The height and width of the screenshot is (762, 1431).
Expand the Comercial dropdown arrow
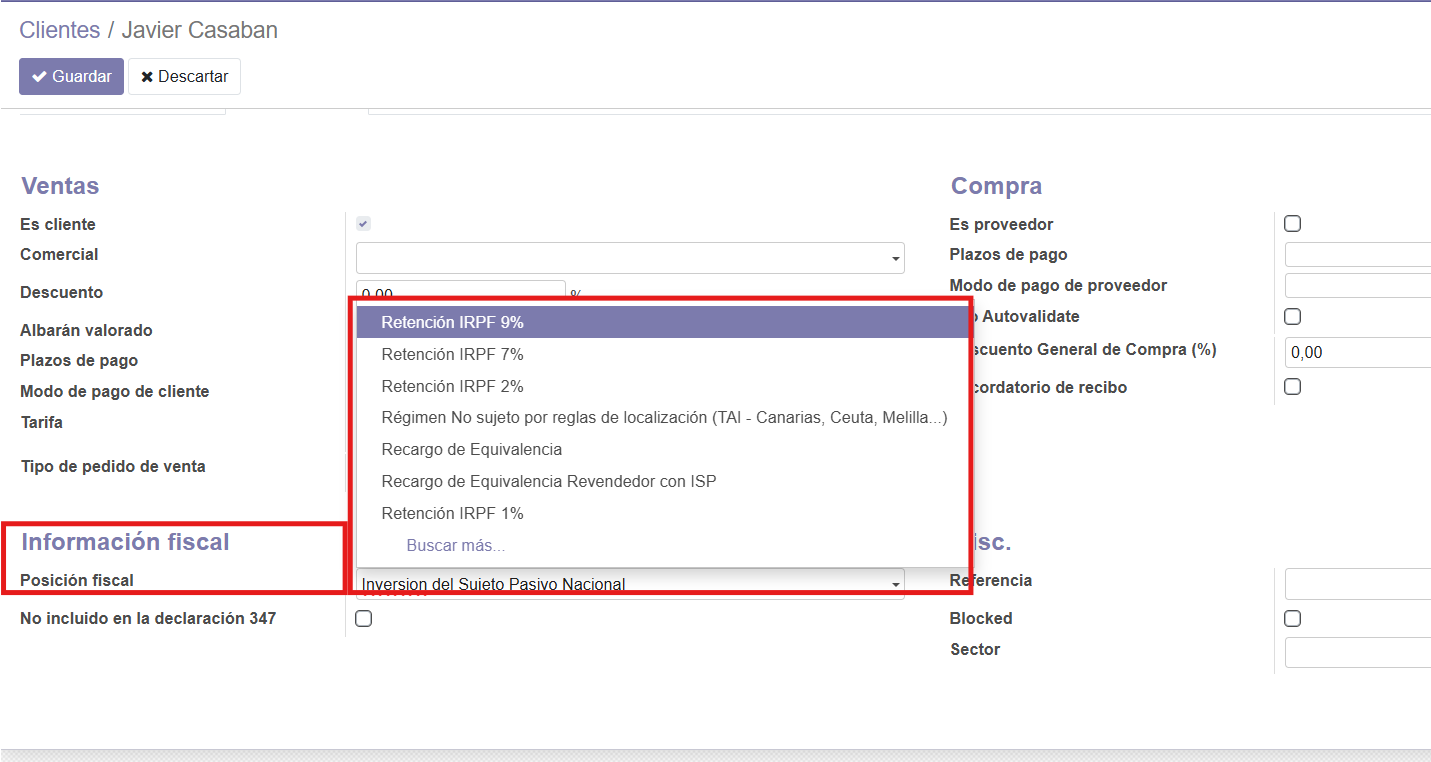click(895, 259)
